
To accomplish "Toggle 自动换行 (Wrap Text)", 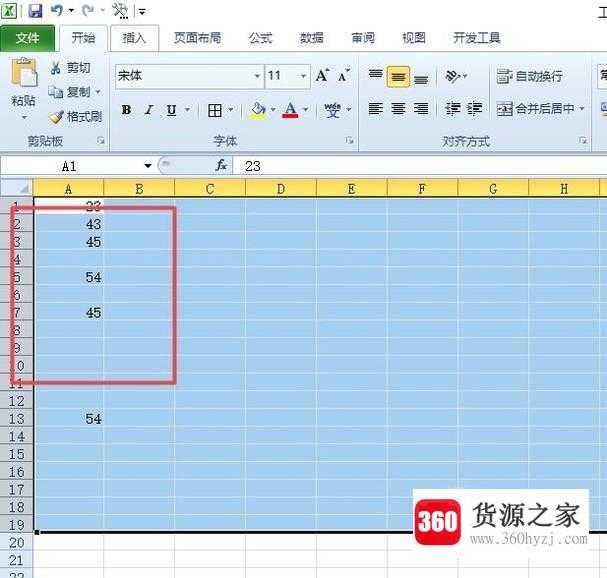I will point(530,76).
